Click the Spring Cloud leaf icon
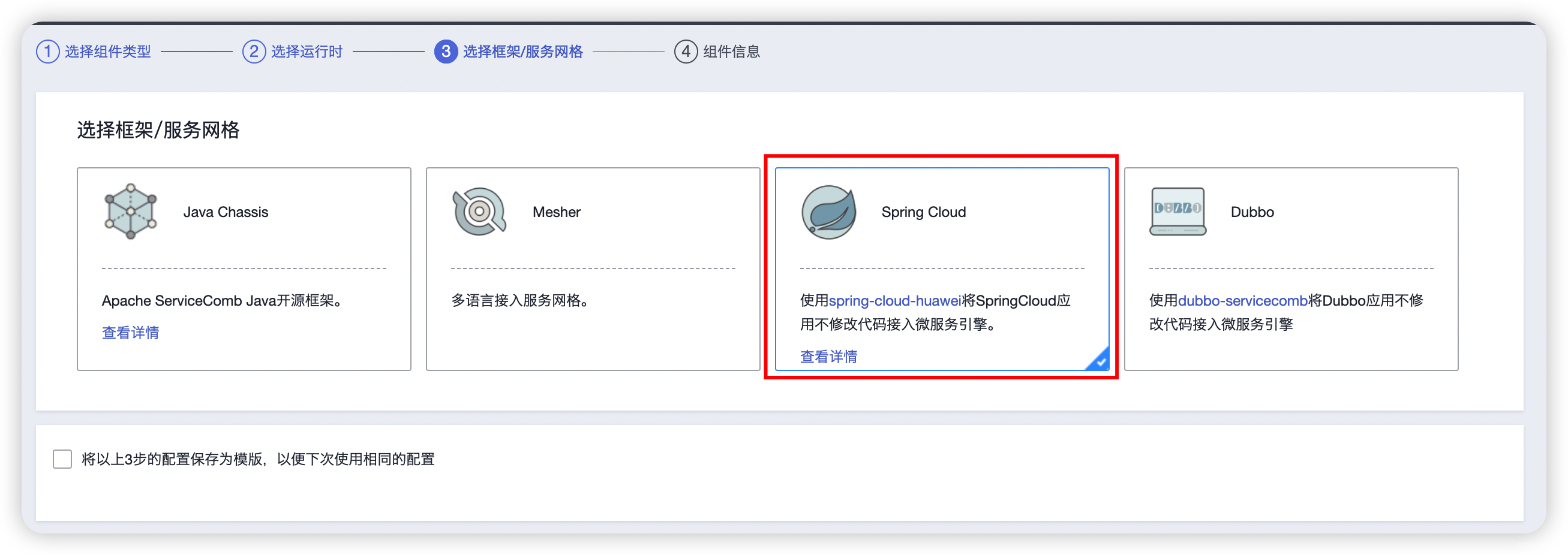The height and width of the screenshot is (555, 1568). (828, 212)
